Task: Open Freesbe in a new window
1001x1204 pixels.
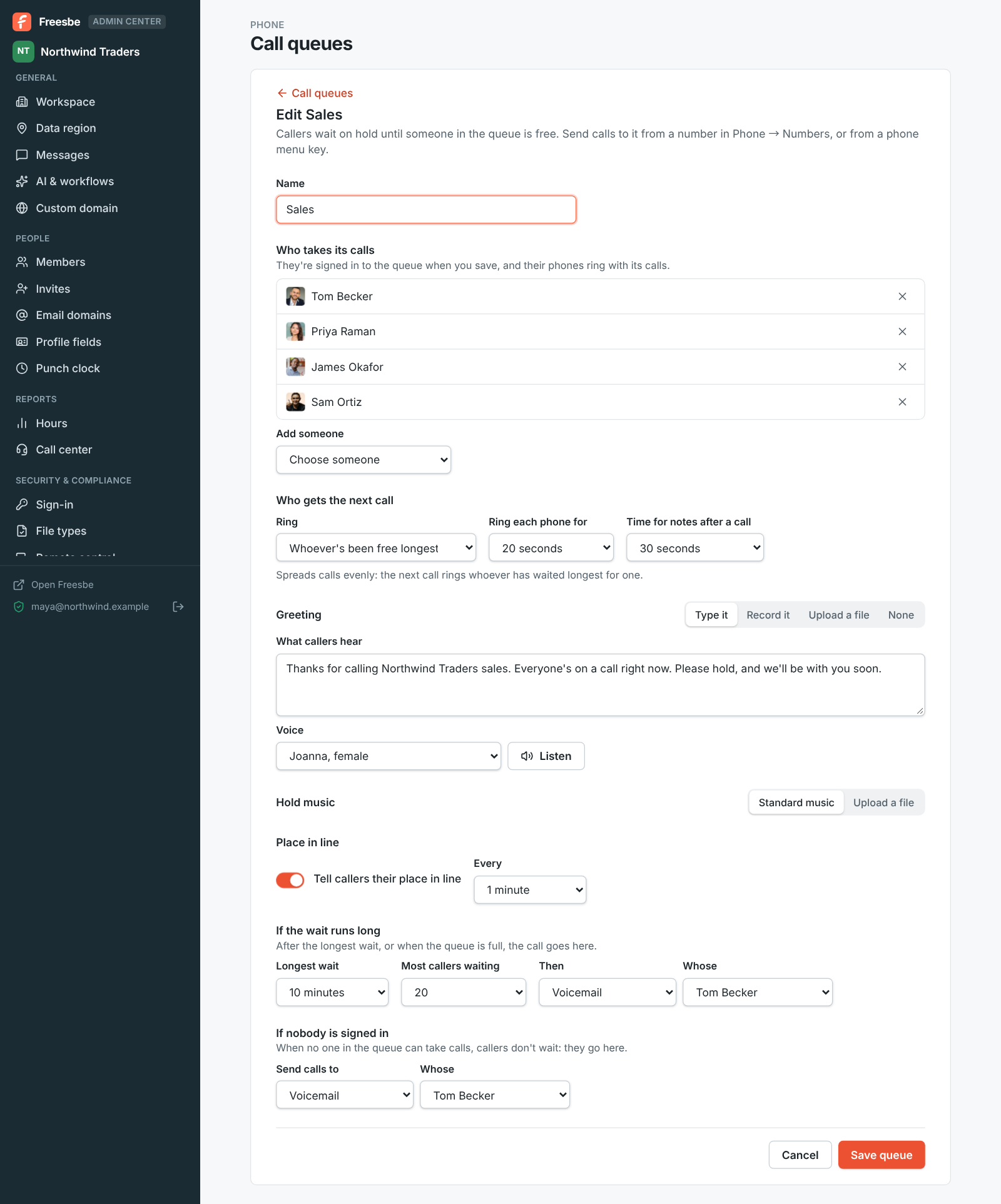Action: coord(54,585)
